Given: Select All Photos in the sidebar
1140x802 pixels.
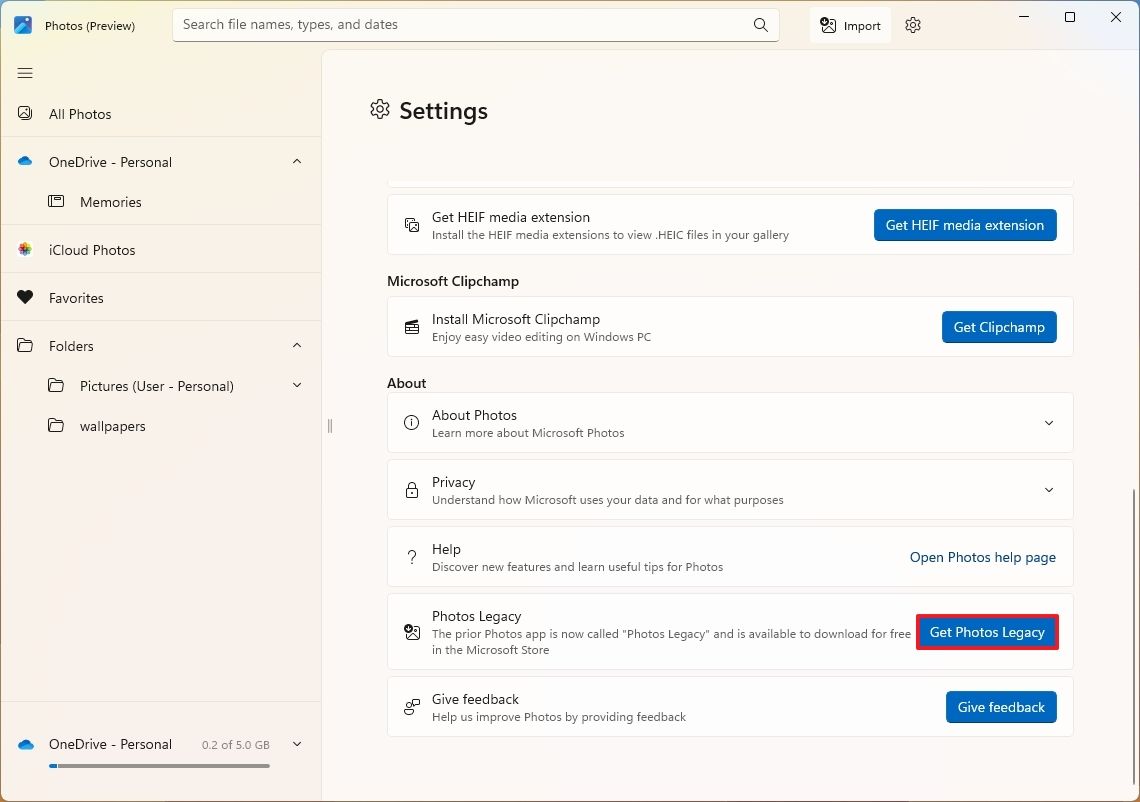Looking at the screenshot, I should coord(80,114).
